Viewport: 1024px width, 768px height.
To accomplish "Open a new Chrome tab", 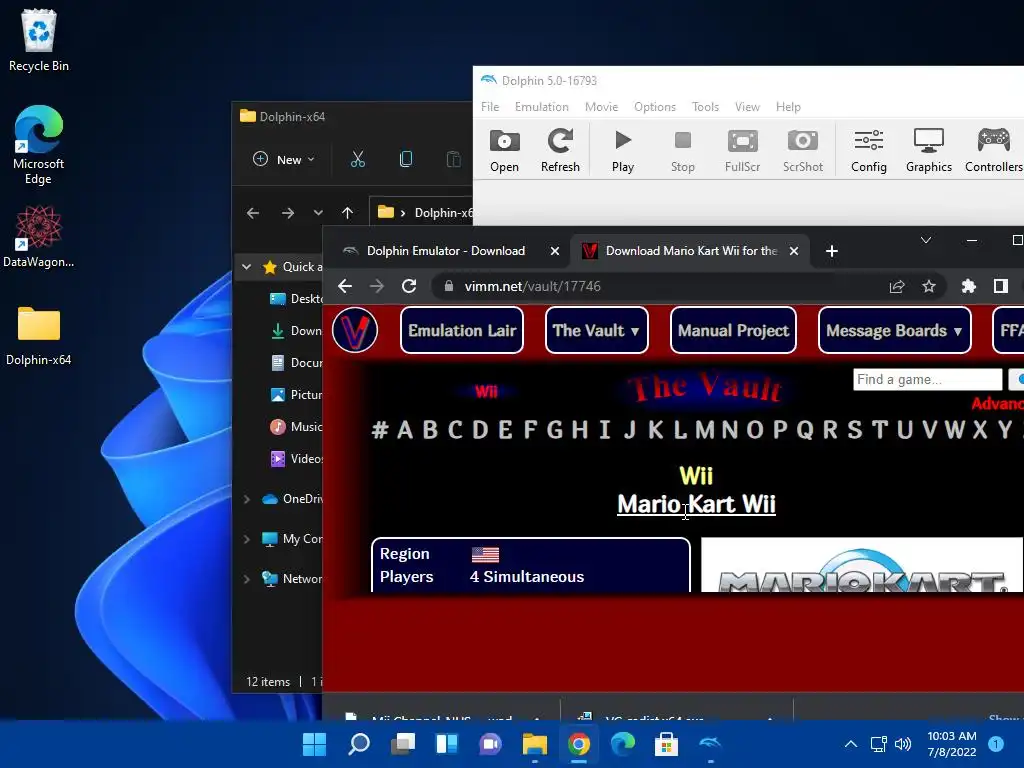I will click(x=831, y=251).
